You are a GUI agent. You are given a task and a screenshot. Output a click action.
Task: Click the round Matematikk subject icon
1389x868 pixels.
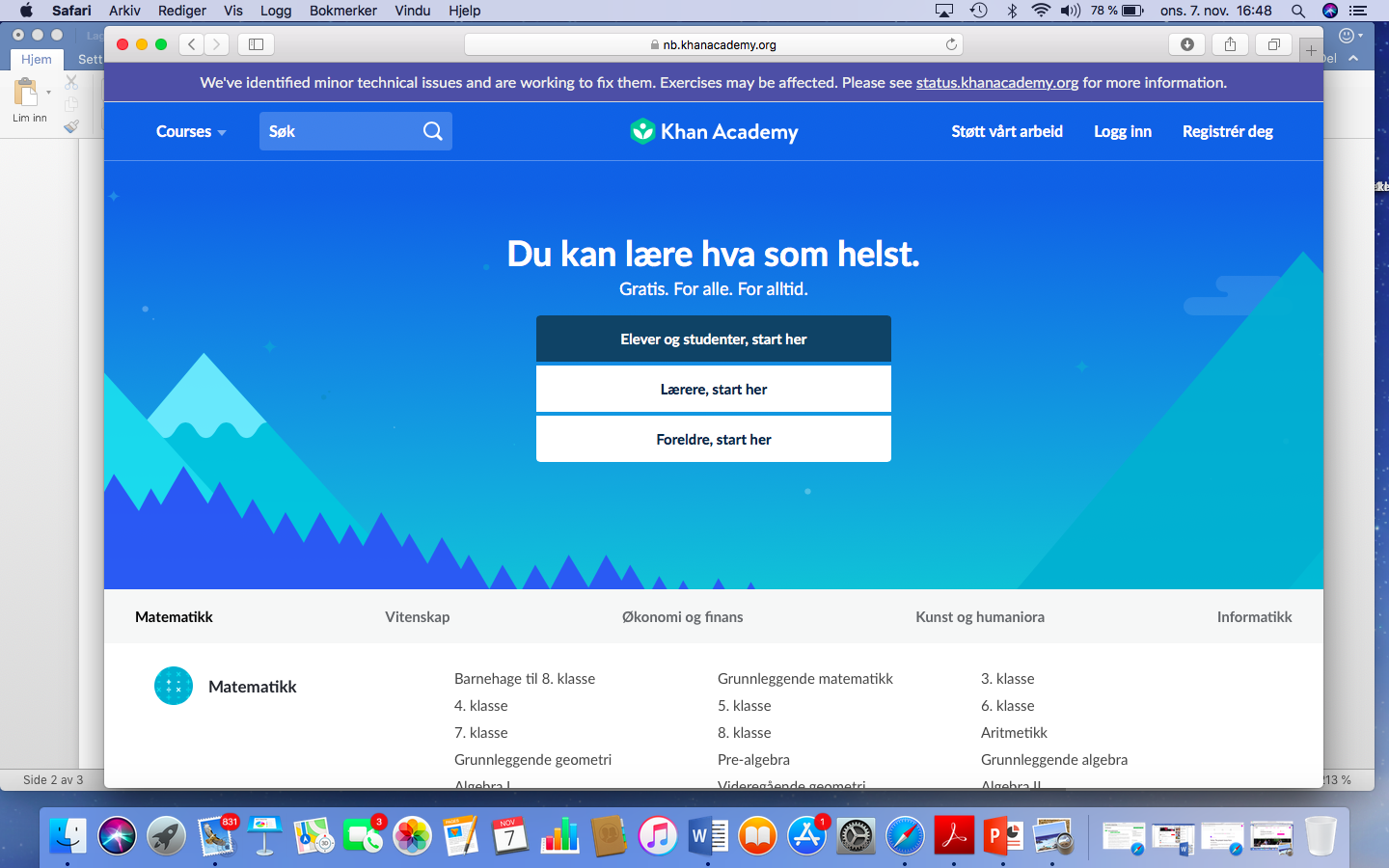(x=174, y=686)
